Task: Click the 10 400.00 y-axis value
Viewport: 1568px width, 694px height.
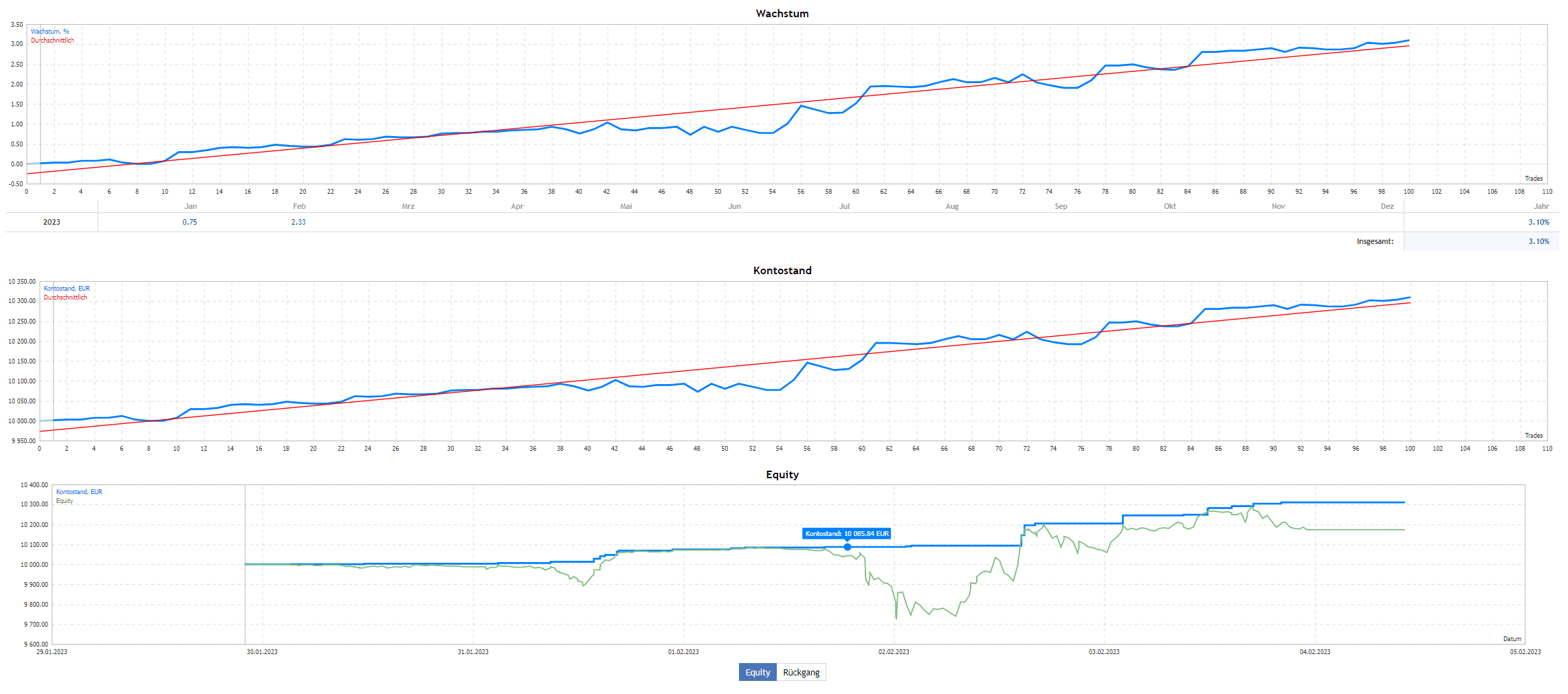Action: click(x=34, y=485)
